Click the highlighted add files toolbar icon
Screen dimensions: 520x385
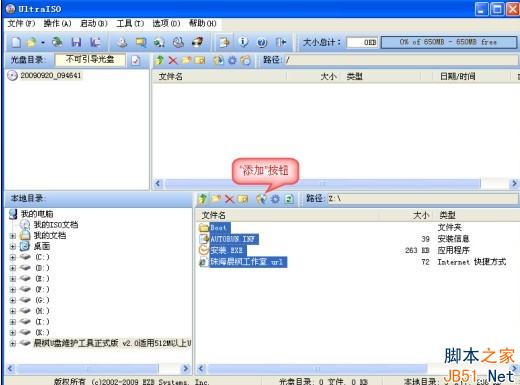point(224,42)
